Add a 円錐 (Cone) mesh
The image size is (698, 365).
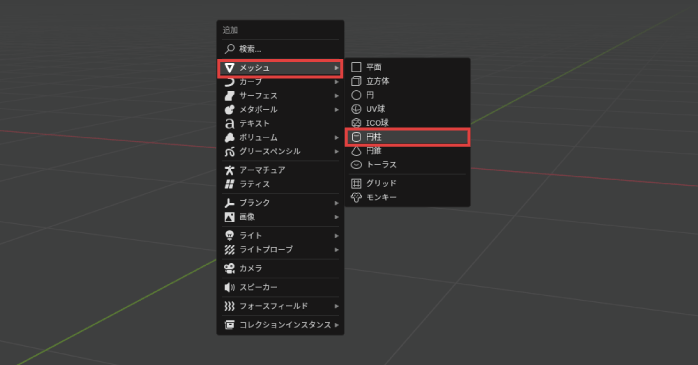pos(407,151)
